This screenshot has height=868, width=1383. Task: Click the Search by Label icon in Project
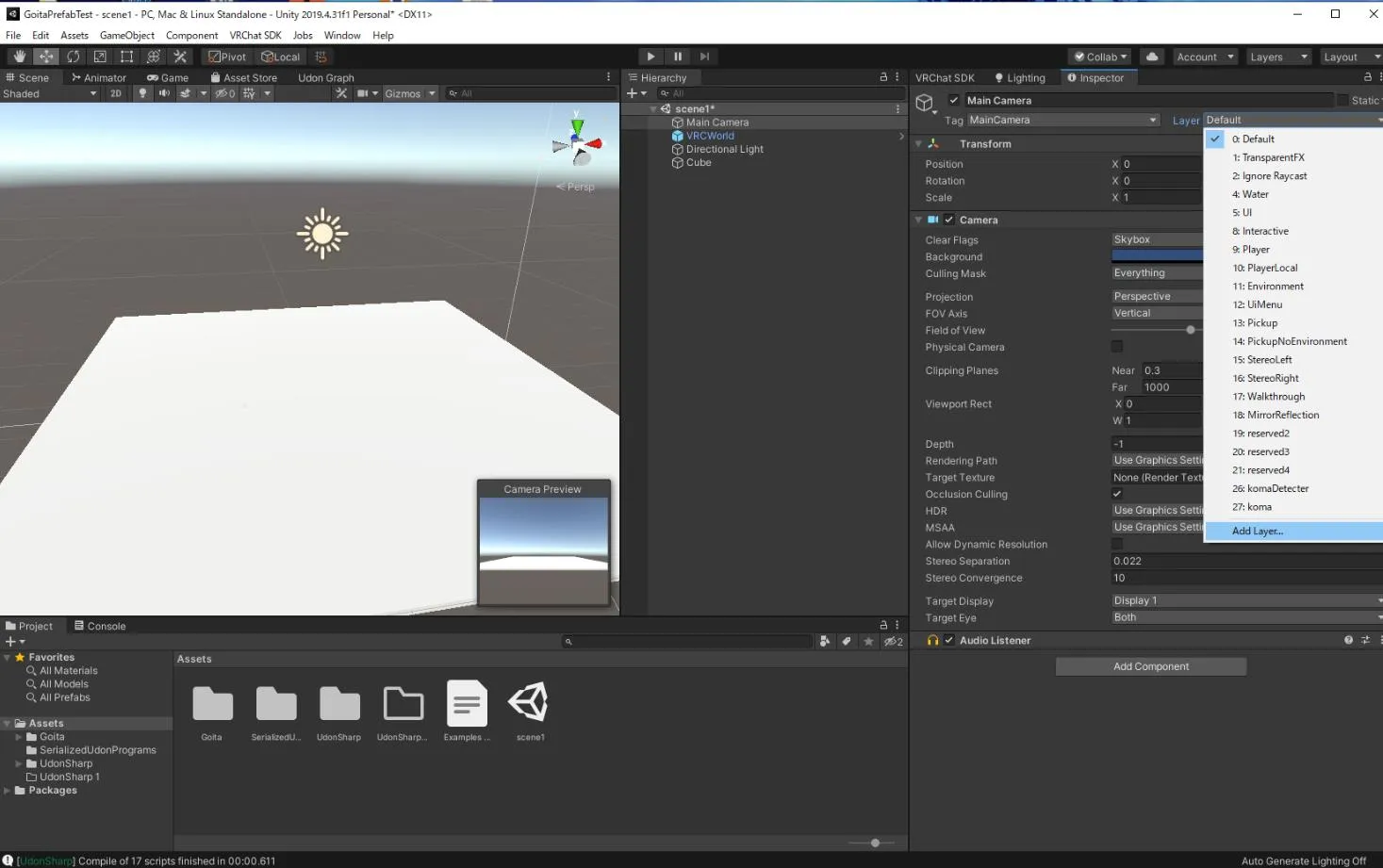point(847,641)
